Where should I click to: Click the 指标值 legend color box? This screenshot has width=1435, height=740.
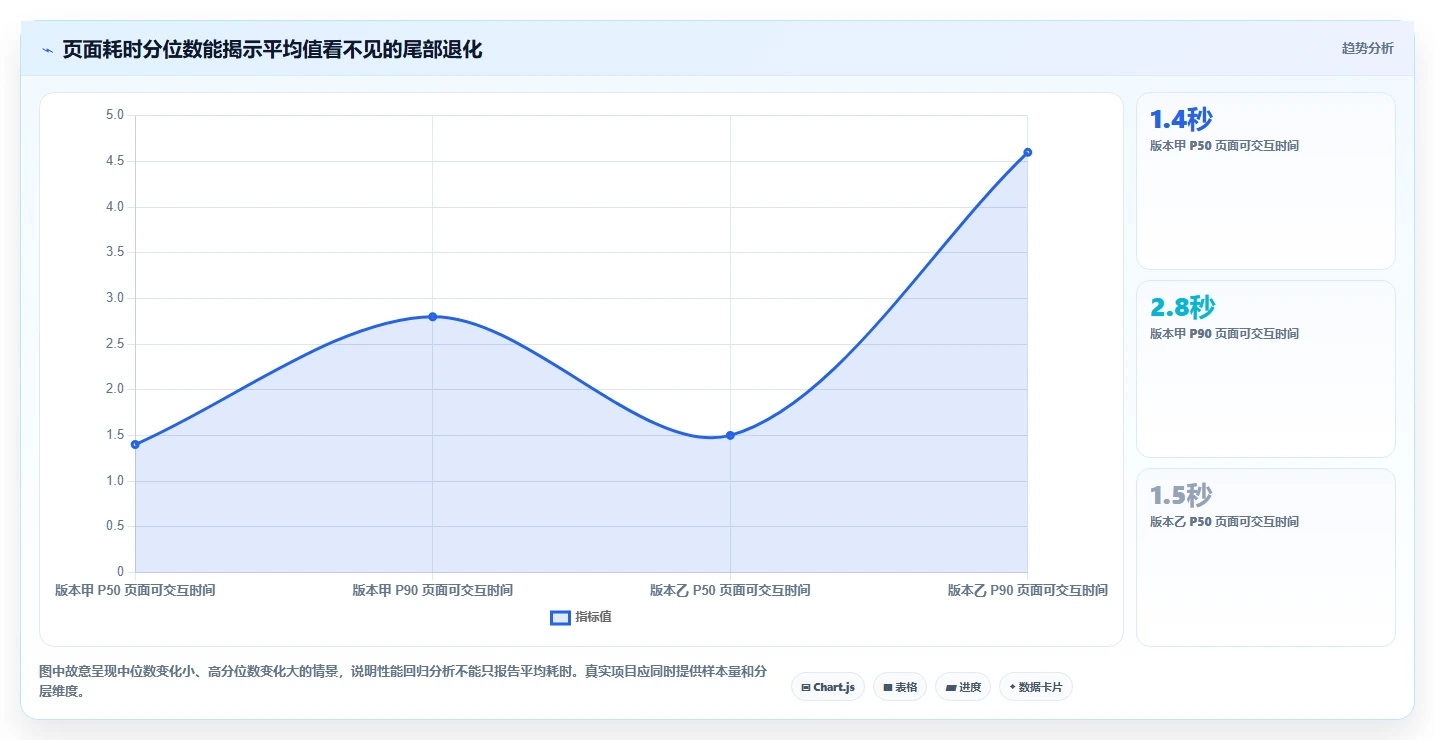(560, 618)
